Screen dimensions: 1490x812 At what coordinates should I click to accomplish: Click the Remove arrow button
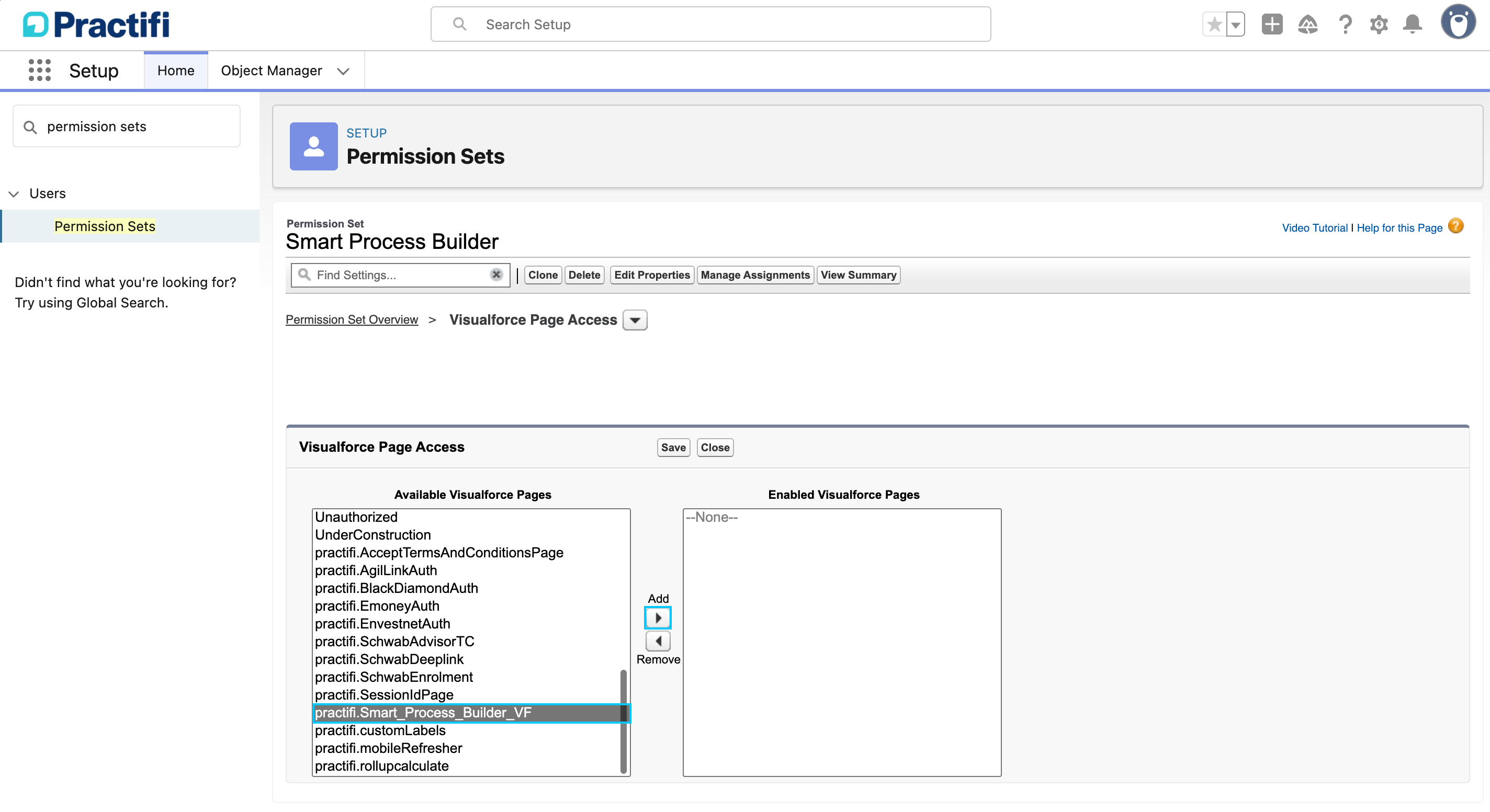coord(658,641)
